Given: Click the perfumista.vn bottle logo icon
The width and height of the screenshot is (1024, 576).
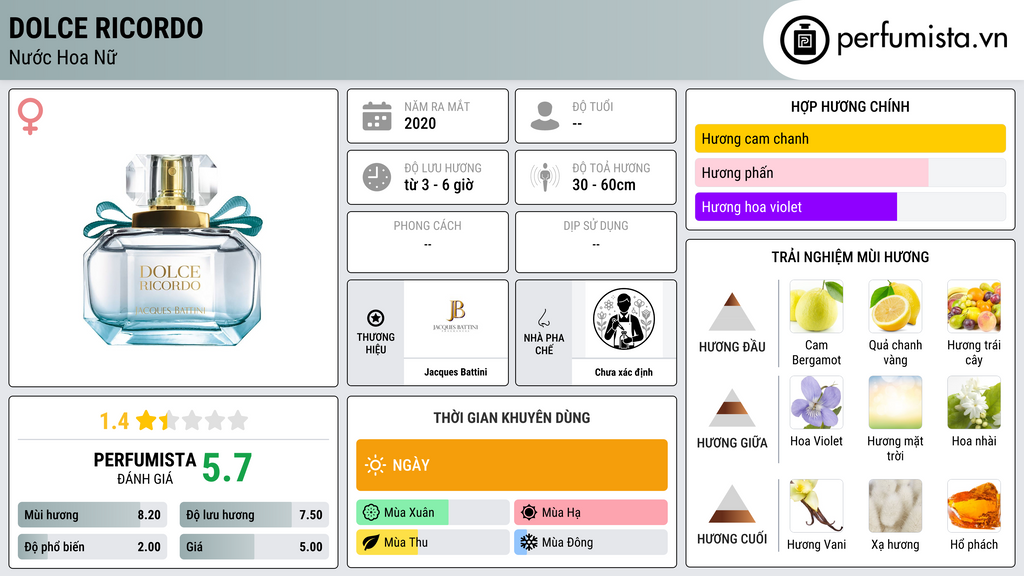Looking at the screenshot, I should pos(804,40).
